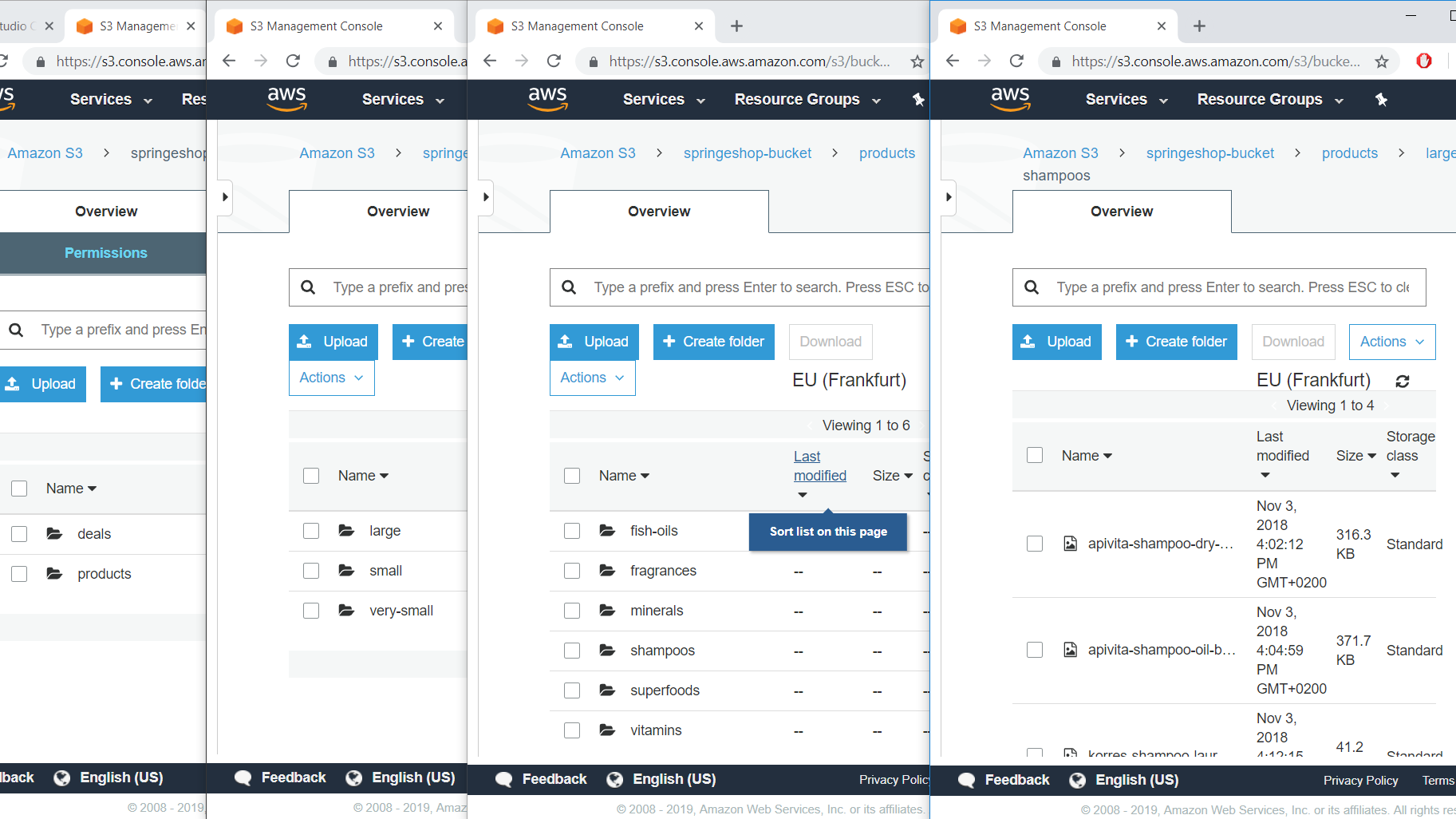Viewport: 1456px width, 819px height.
Task: Bookmark the page with the star in third window
Action: [x=917, y=61]
